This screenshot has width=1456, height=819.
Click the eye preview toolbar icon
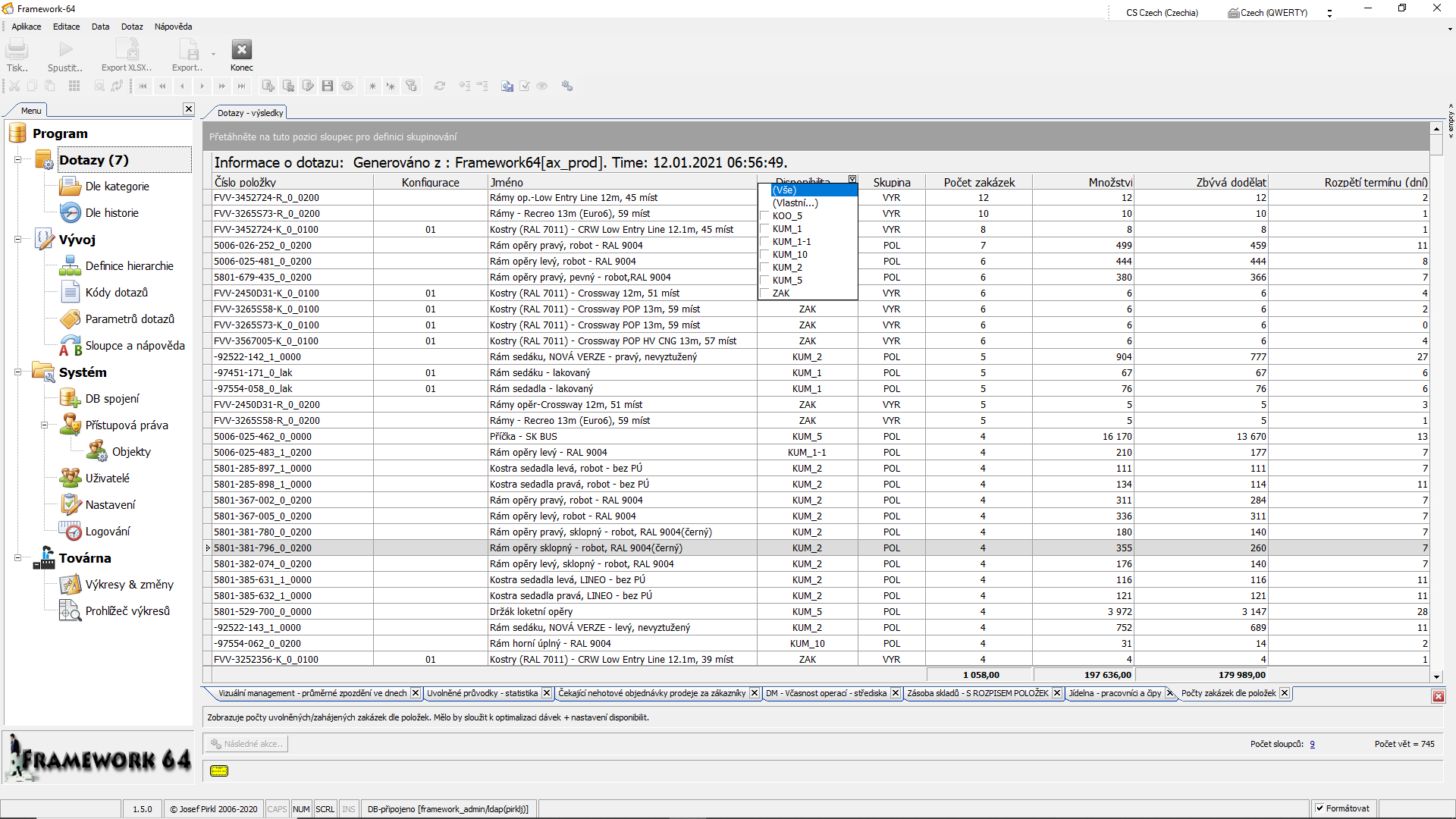542,86
